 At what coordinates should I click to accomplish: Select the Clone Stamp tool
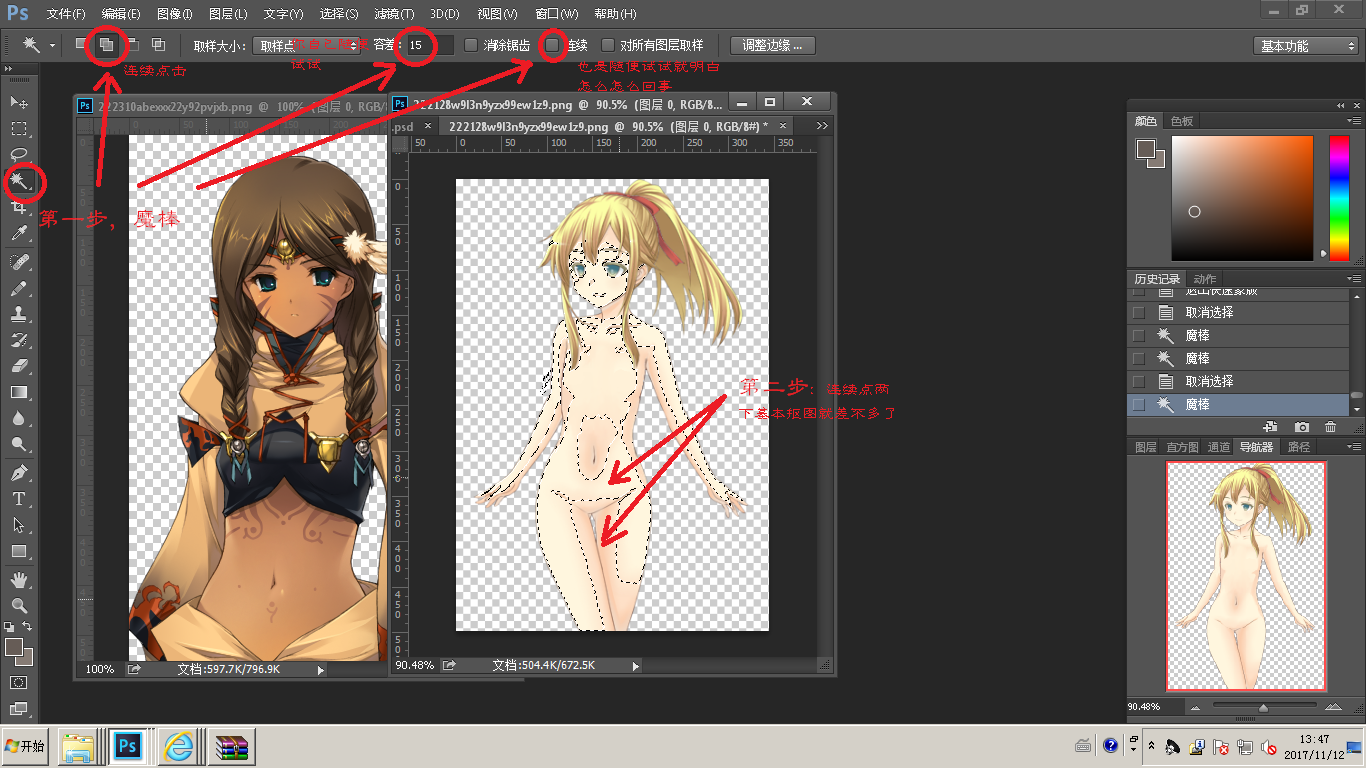pyautogui.click(x=19, y=314)
